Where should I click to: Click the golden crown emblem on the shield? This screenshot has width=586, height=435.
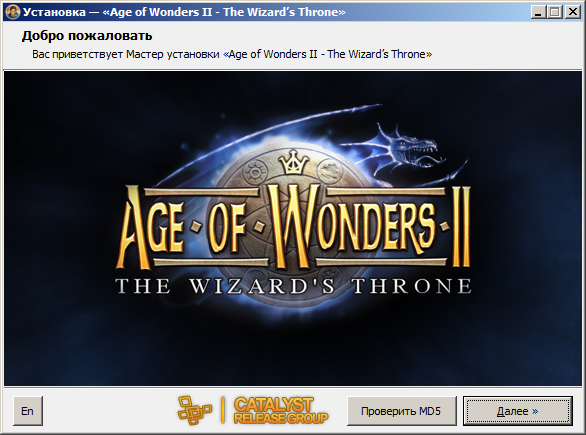pos(294,162)
